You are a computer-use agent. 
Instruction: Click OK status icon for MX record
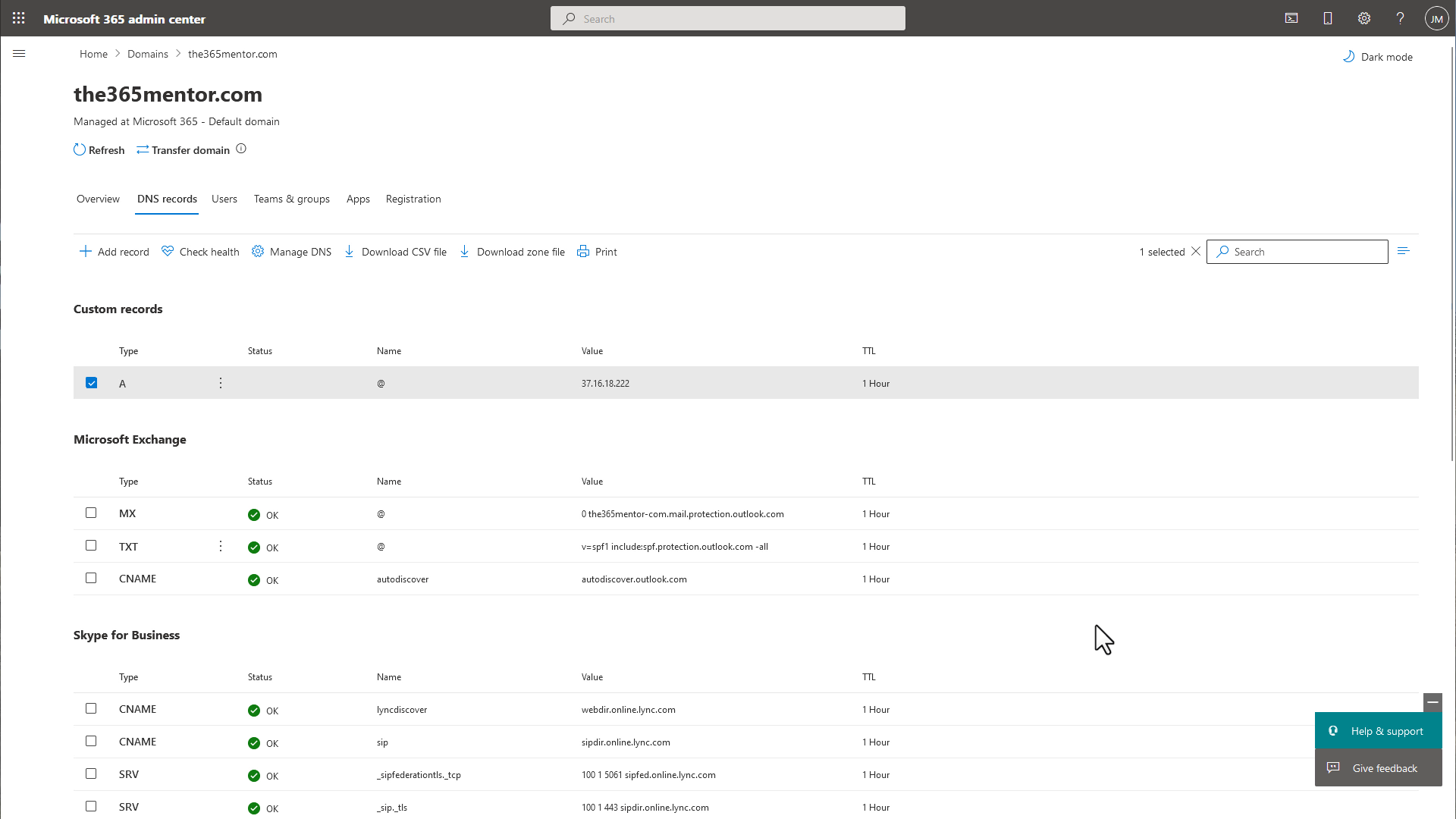[254, 515]
